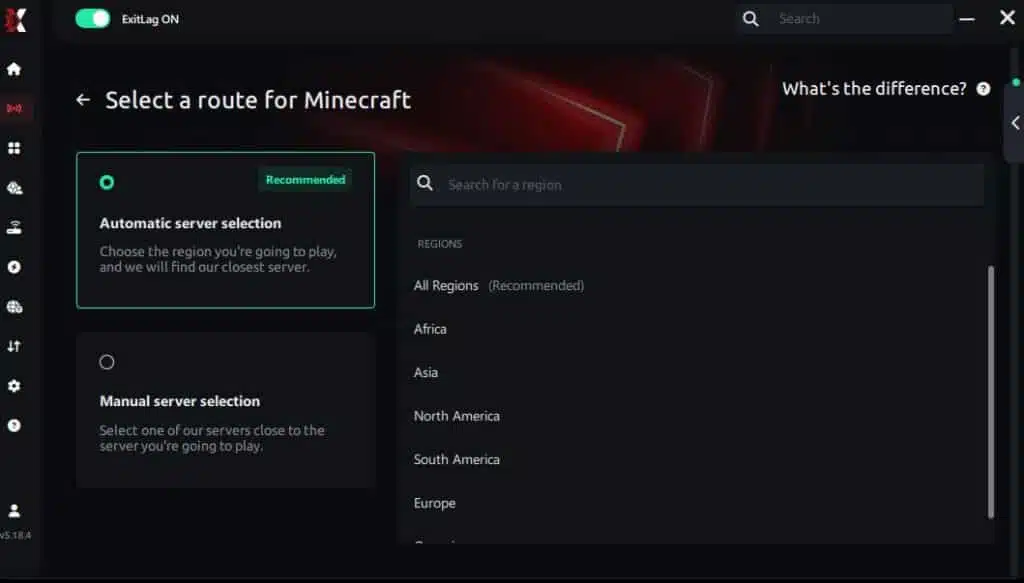Image resolution: width=1024 pixels, height=583 pixels.
Task: Focus the top Search box
Action: point(846,19)
